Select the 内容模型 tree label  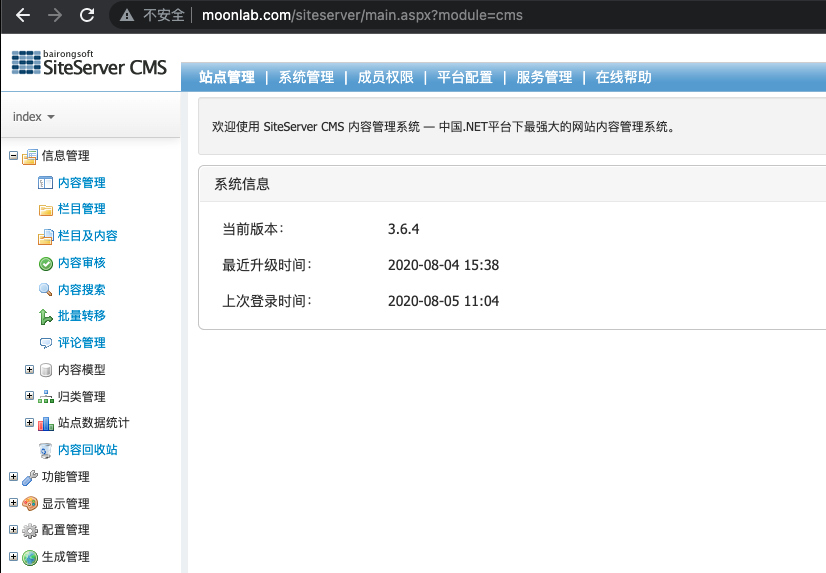pos(82,370)
